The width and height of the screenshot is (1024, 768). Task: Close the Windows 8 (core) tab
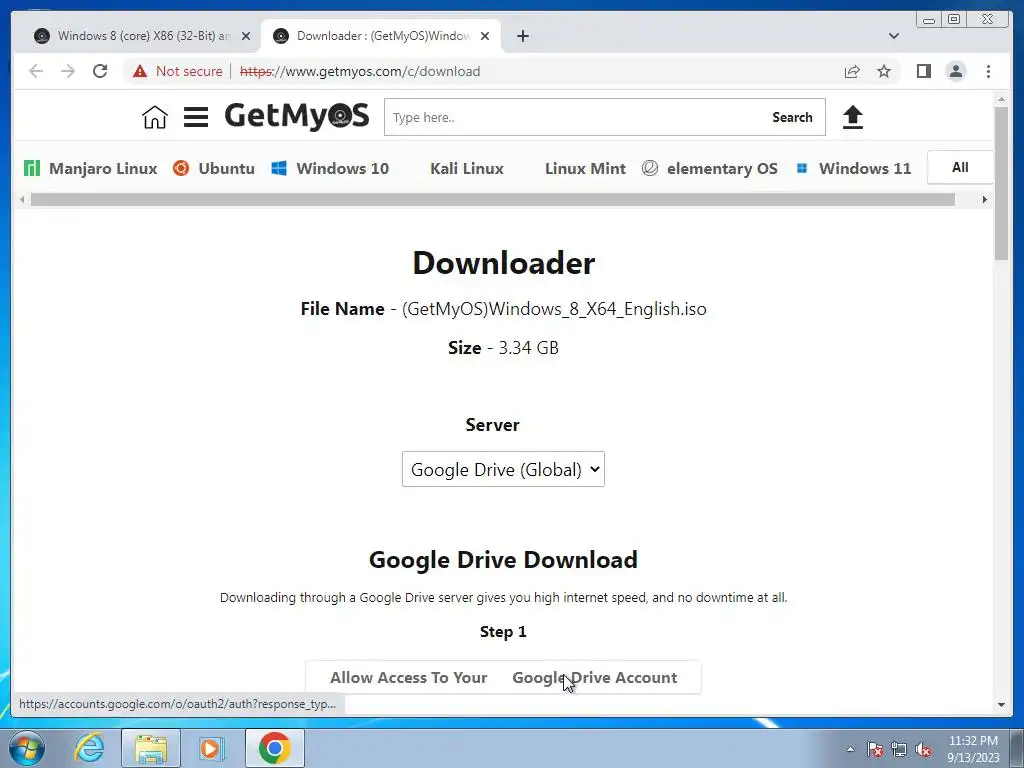pyautogui.click(x=246, y=36)
